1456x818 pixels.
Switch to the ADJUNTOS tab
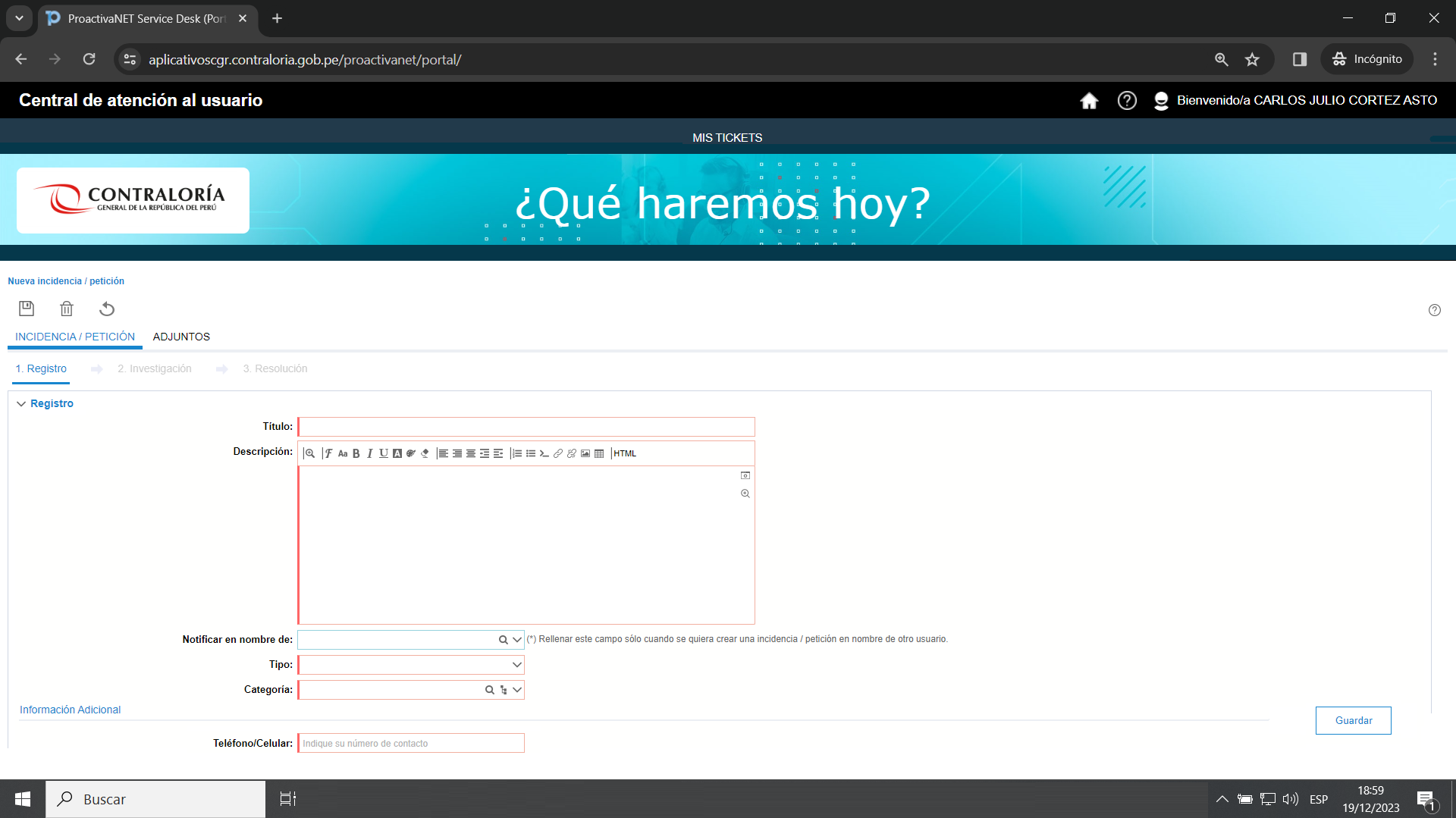coord(180,337)
